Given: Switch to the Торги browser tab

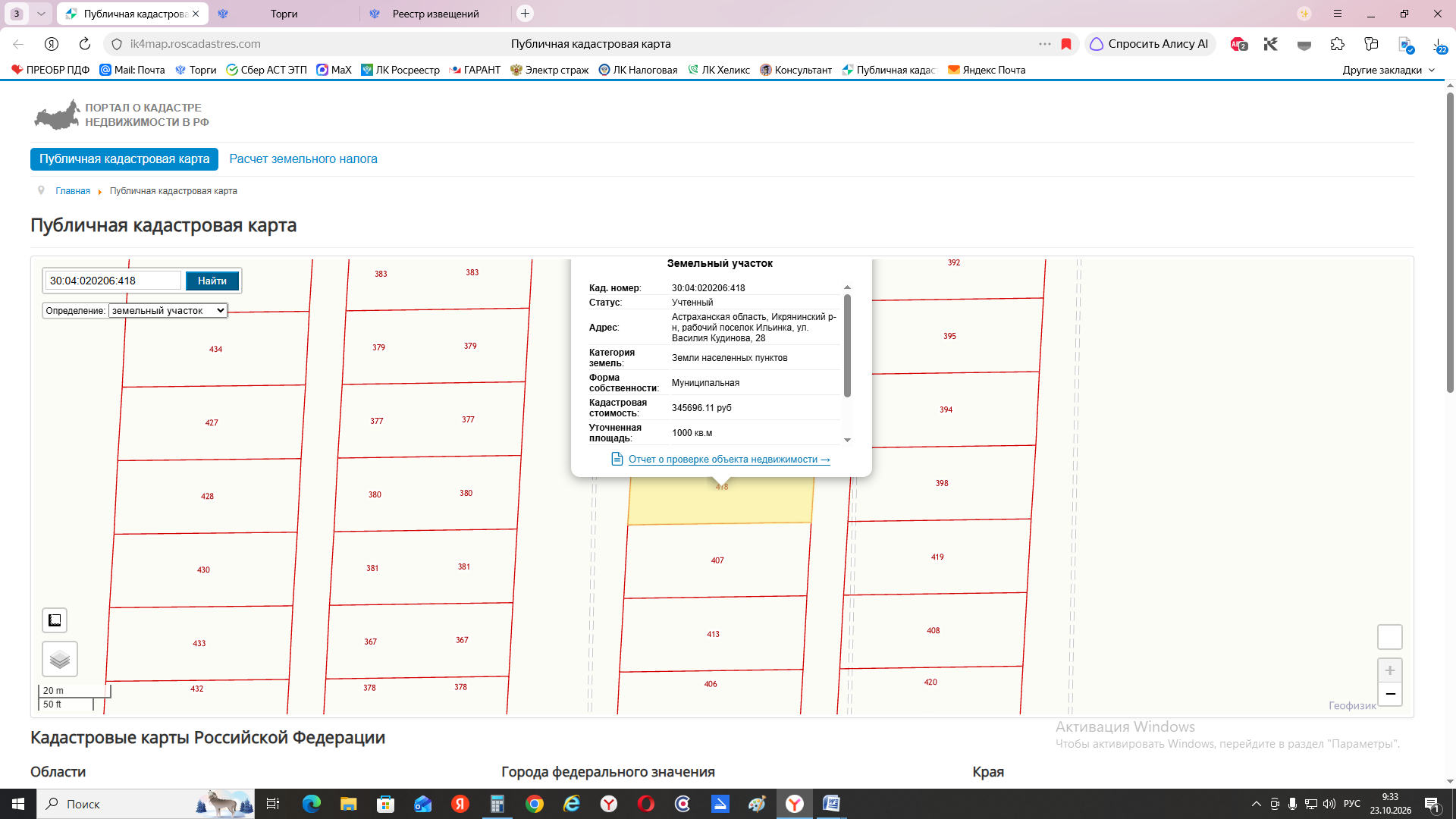Looking at the screenshot, I should pyautogui.click(x=284, y=14).
